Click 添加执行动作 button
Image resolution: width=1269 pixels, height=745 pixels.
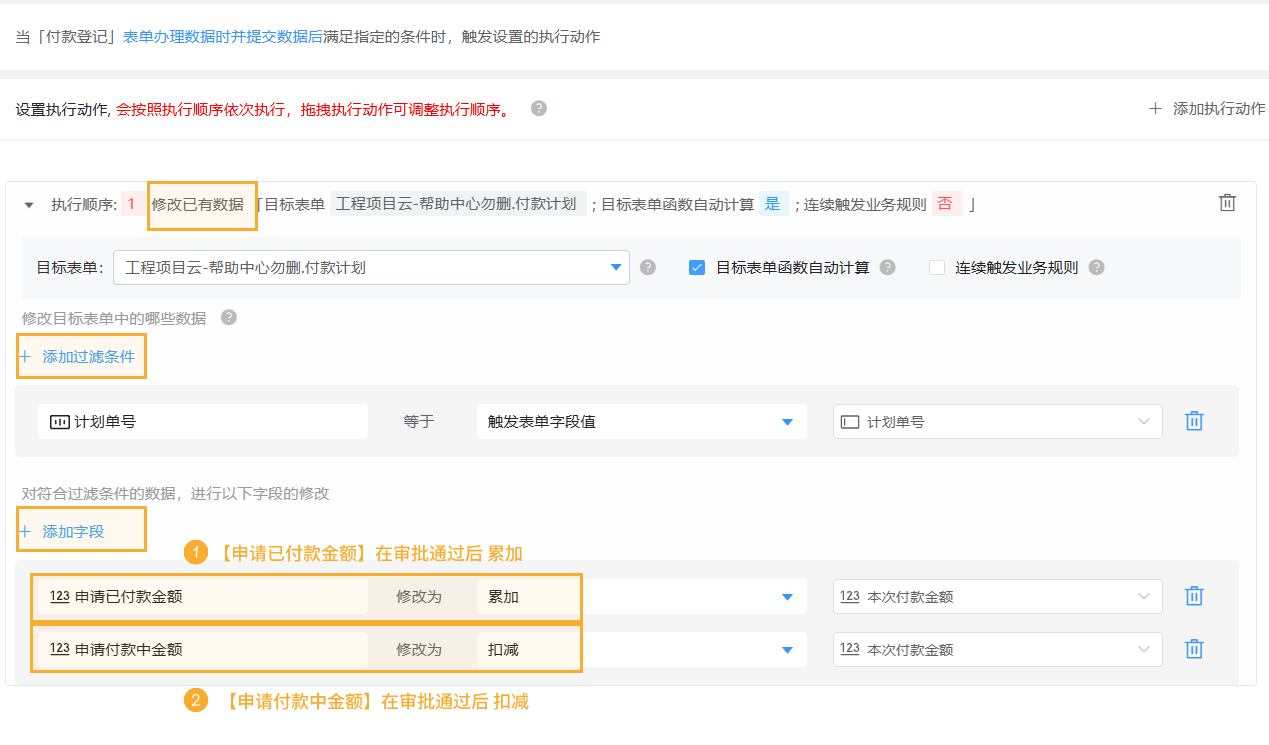1208,109
